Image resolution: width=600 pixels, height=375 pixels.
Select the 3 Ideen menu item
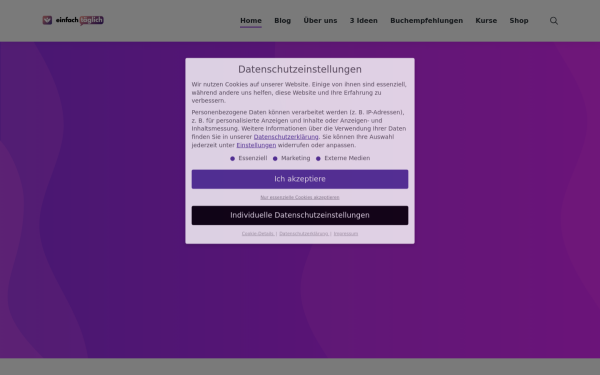(x=364, y=21)
